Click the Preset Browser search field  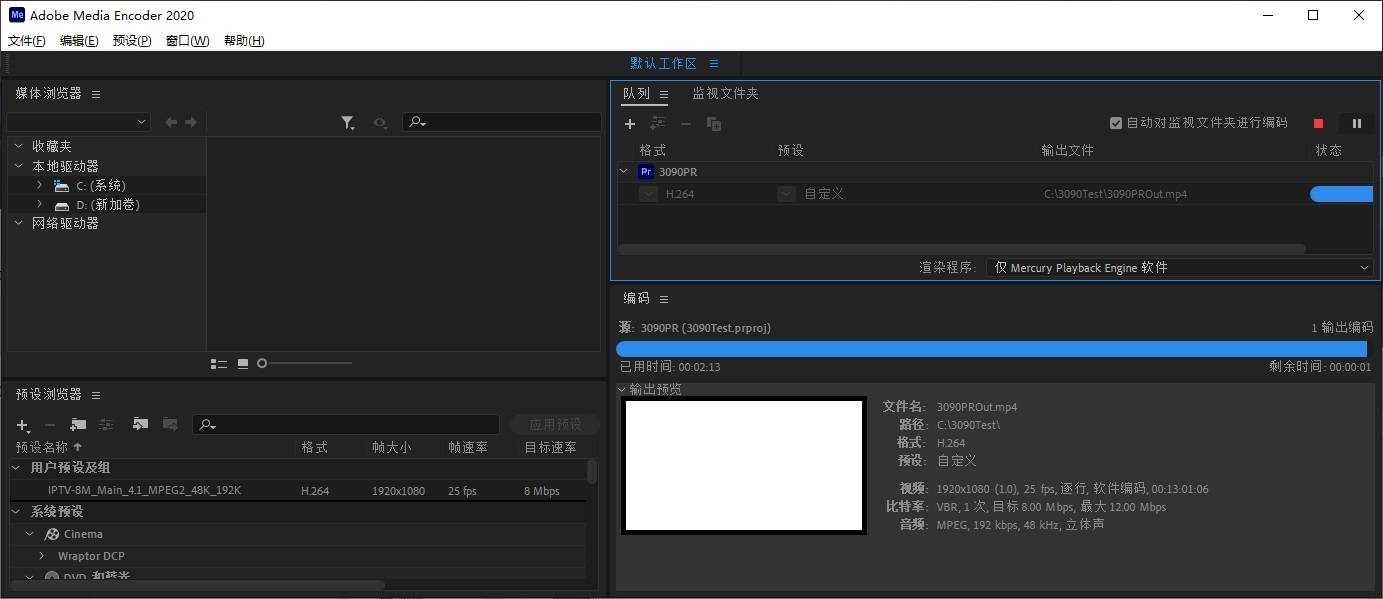click(x=345, y=424)
